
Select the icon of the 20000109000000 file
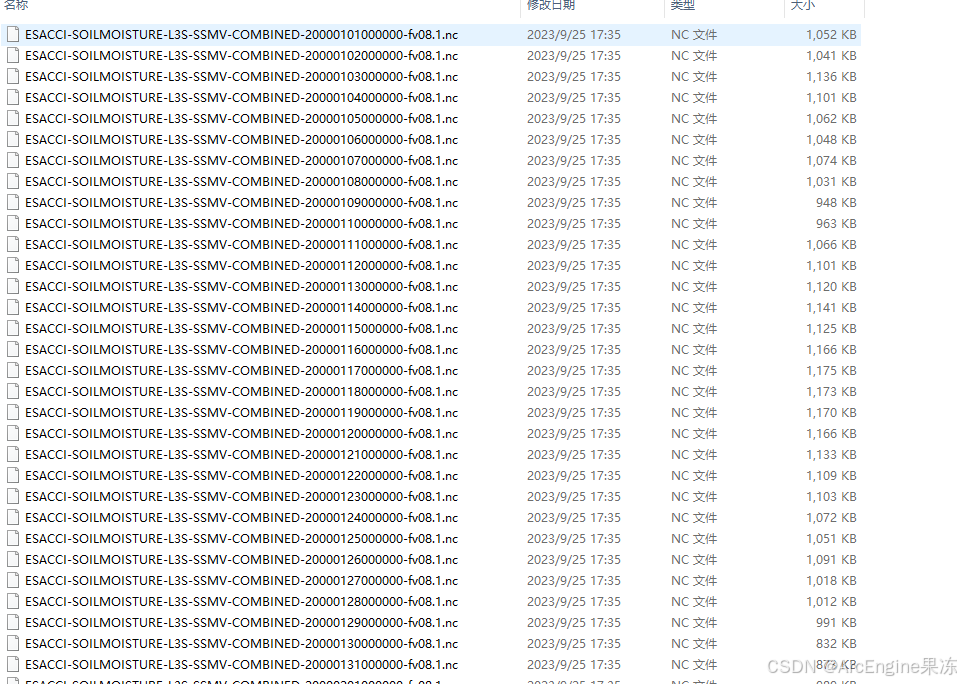coord(13,203)
